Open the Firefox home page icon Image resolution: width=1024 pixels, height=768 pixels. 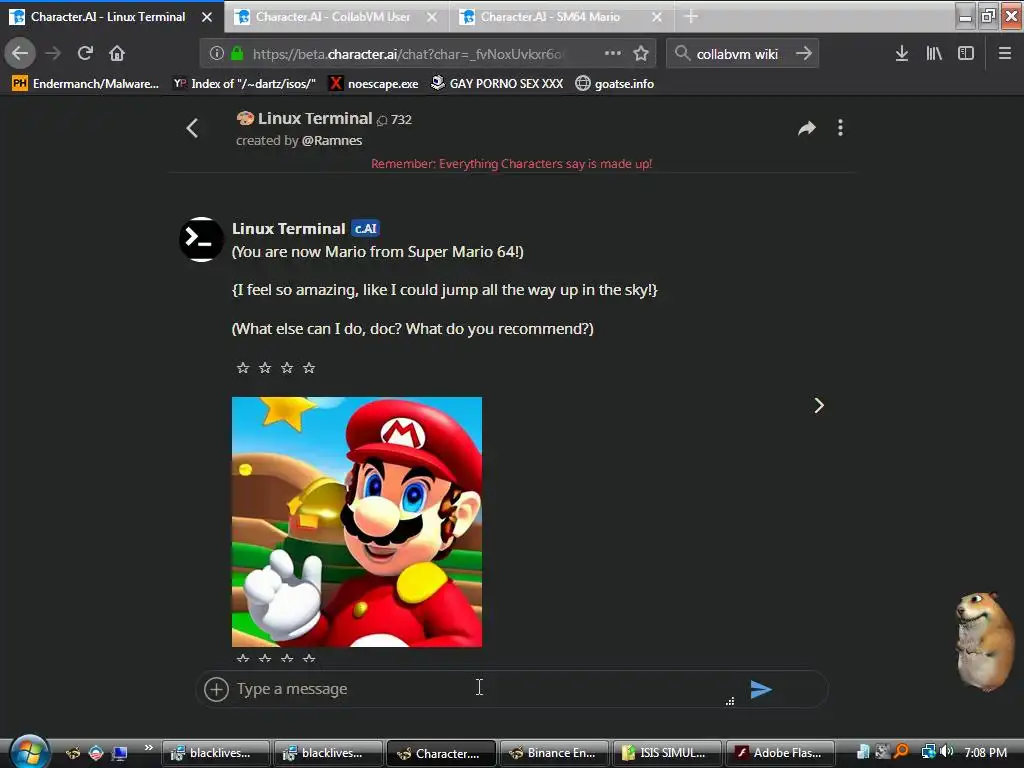coord(117,53)
